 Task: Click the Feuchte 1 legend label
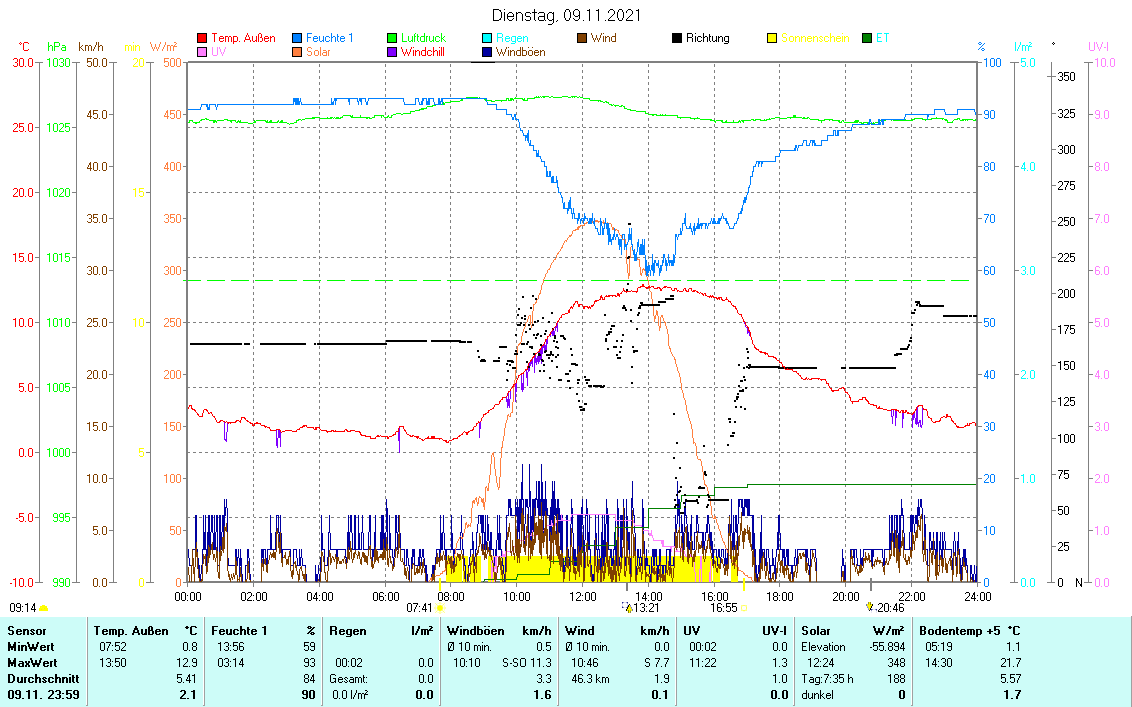pyautogui.click(x=330, y=38)
